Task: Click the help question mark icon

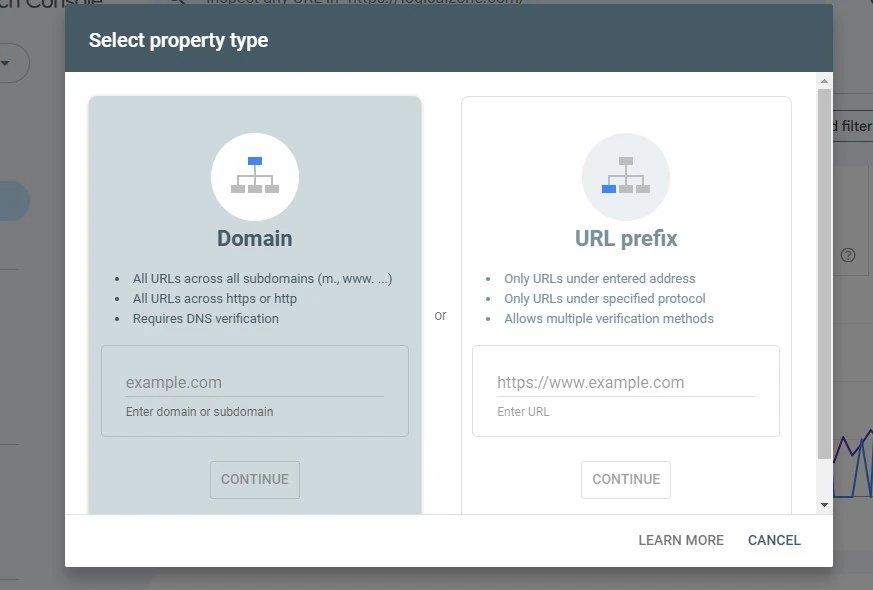Action: [846, 255]
